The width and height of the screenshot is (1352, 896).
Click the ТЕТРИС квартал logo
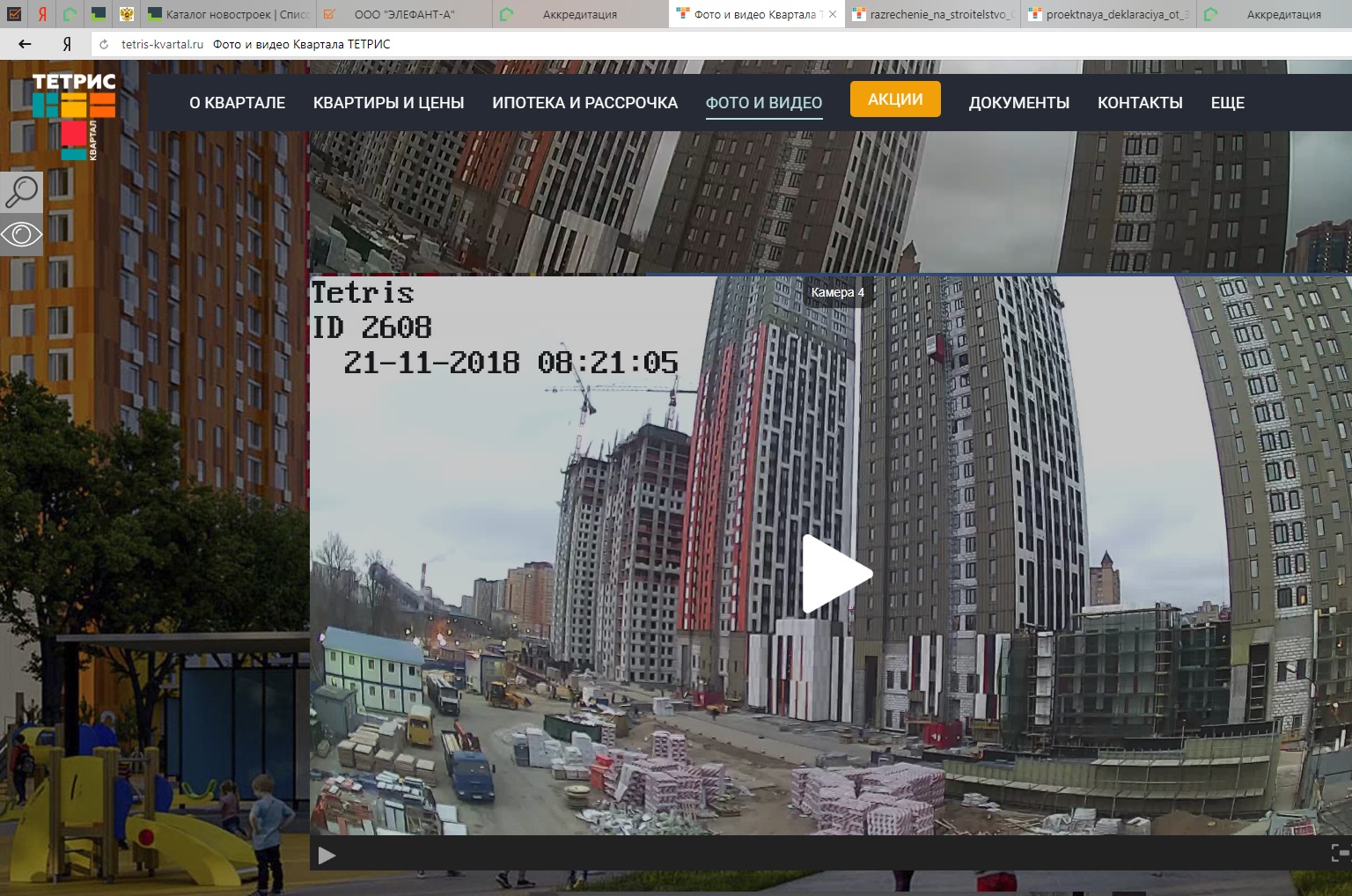pyautogui.click(x=74, y=115)
